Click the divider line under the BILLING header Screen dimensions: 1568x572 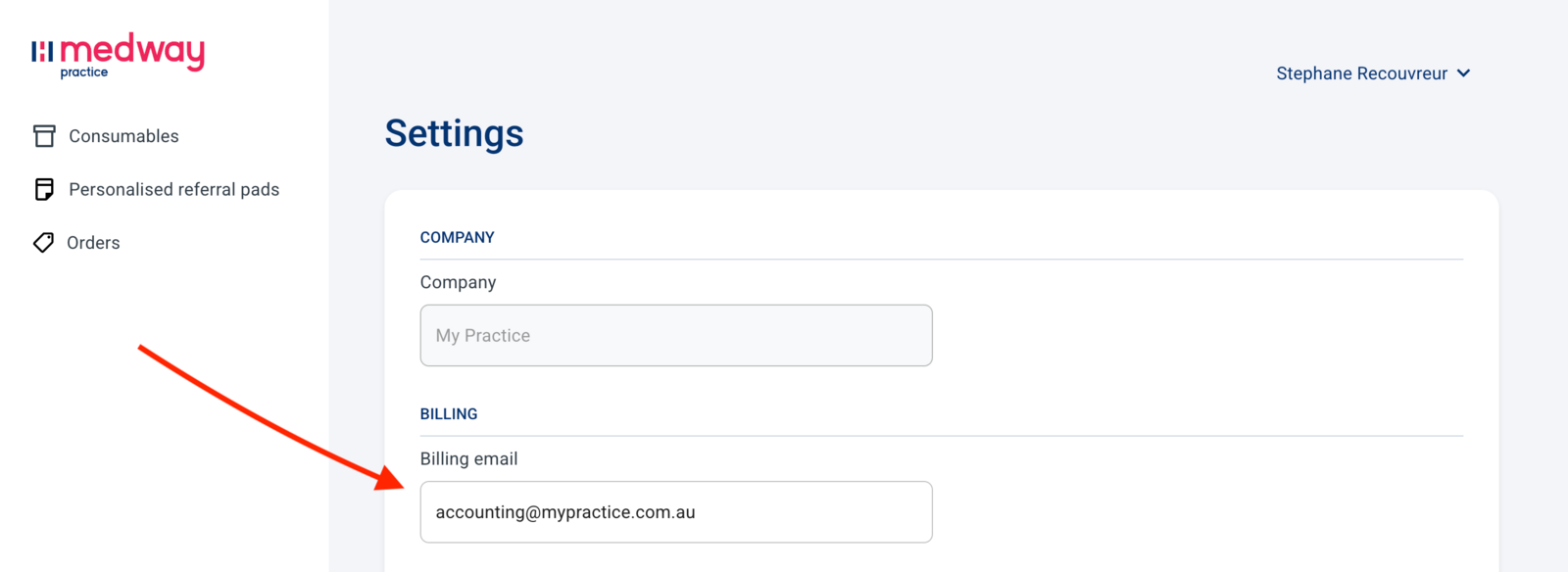click(x=941, y=436)
